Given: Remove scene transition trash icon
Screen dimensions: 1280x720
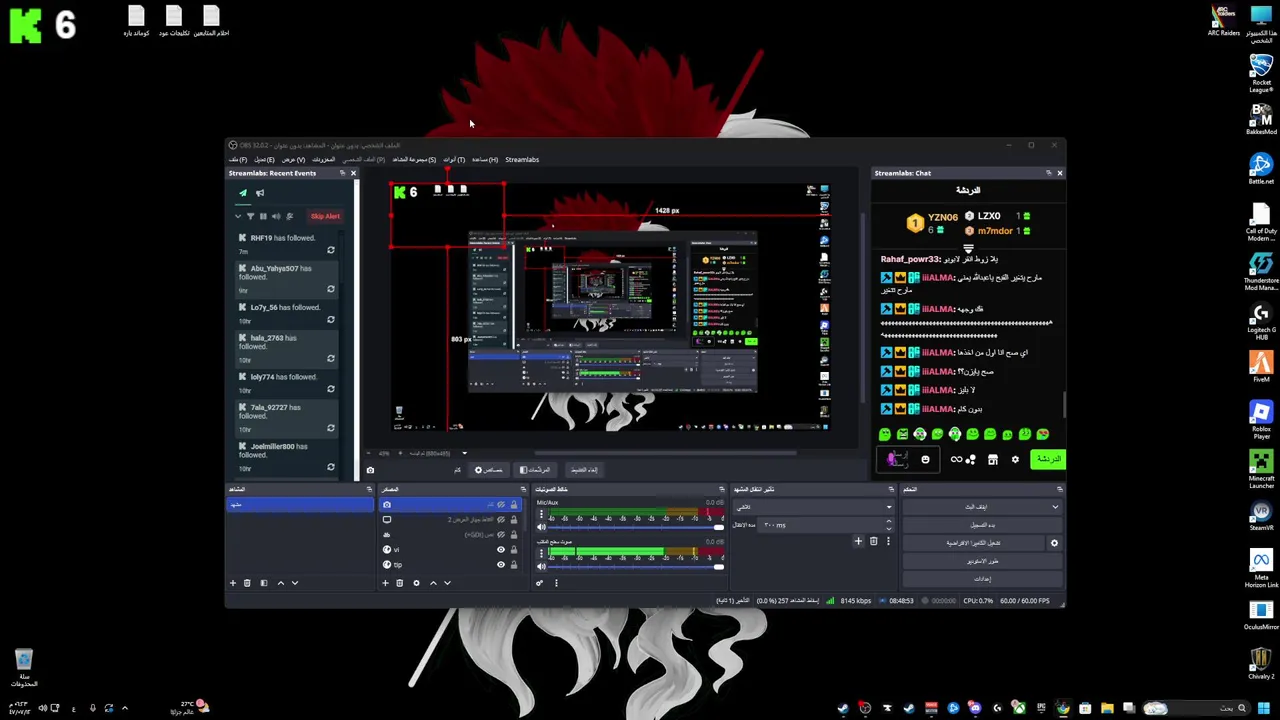Looking at the screenshot, I should (x=873, y=542).
